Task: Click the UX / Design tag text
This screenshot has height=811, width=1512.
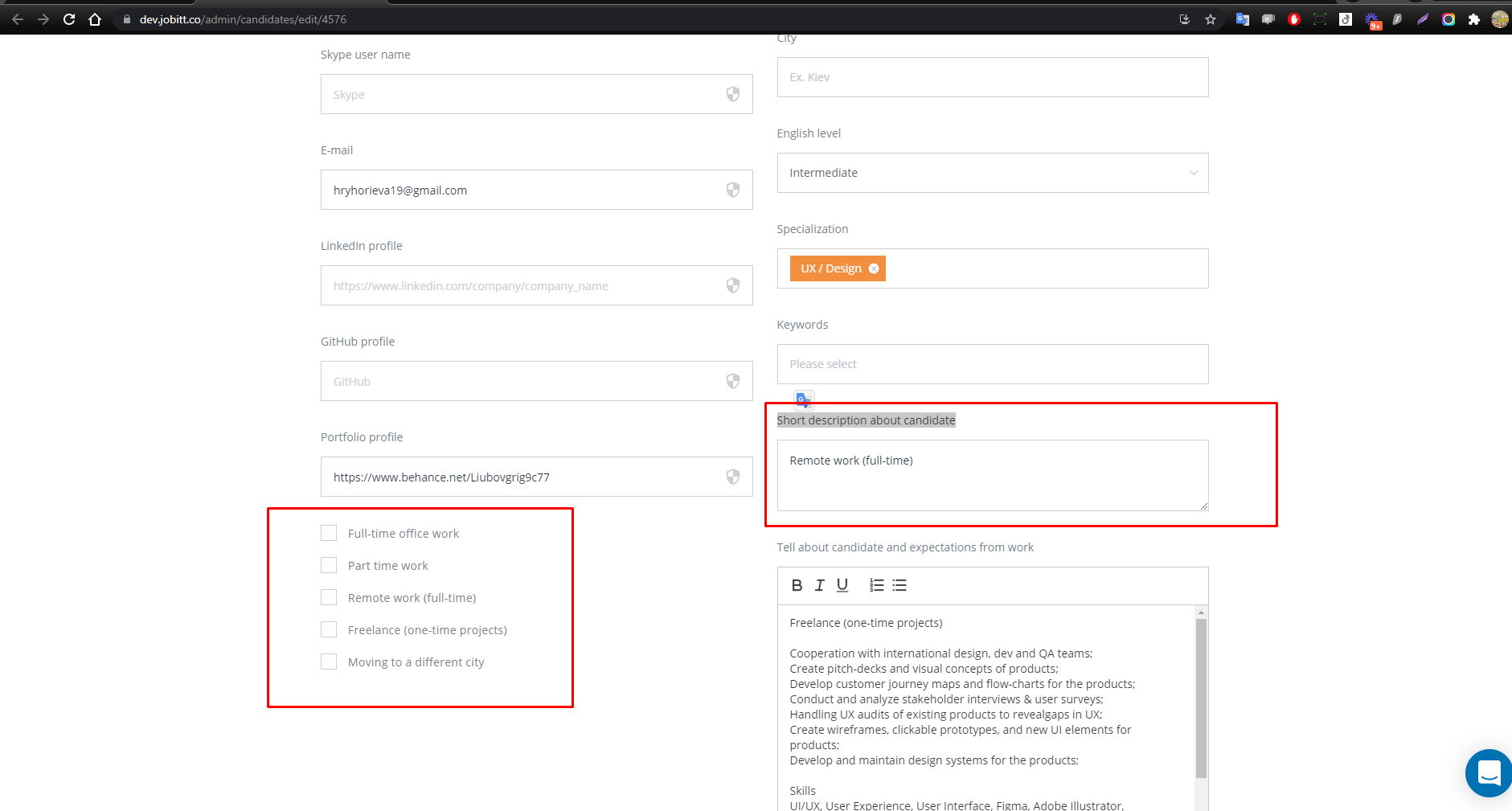Action: 830,268
